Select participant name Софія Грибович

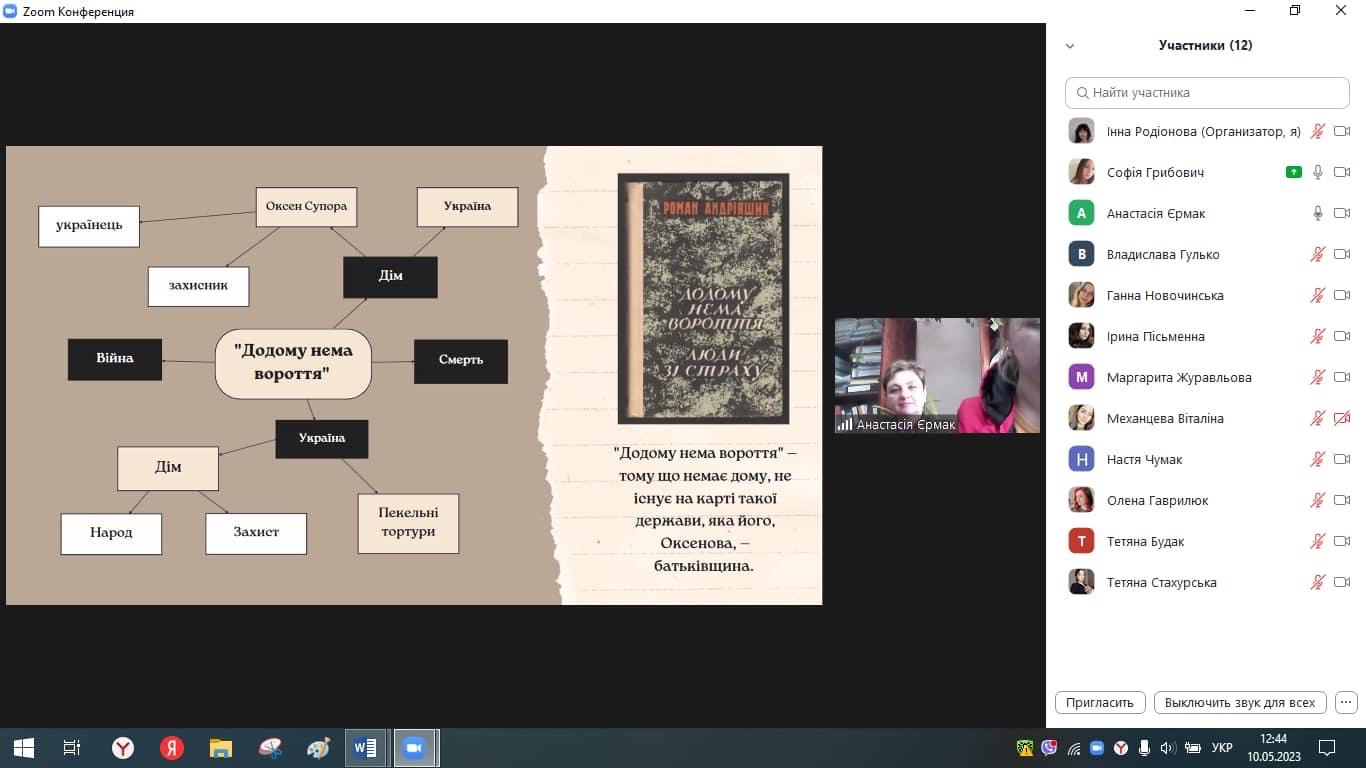pos(1155,172)
